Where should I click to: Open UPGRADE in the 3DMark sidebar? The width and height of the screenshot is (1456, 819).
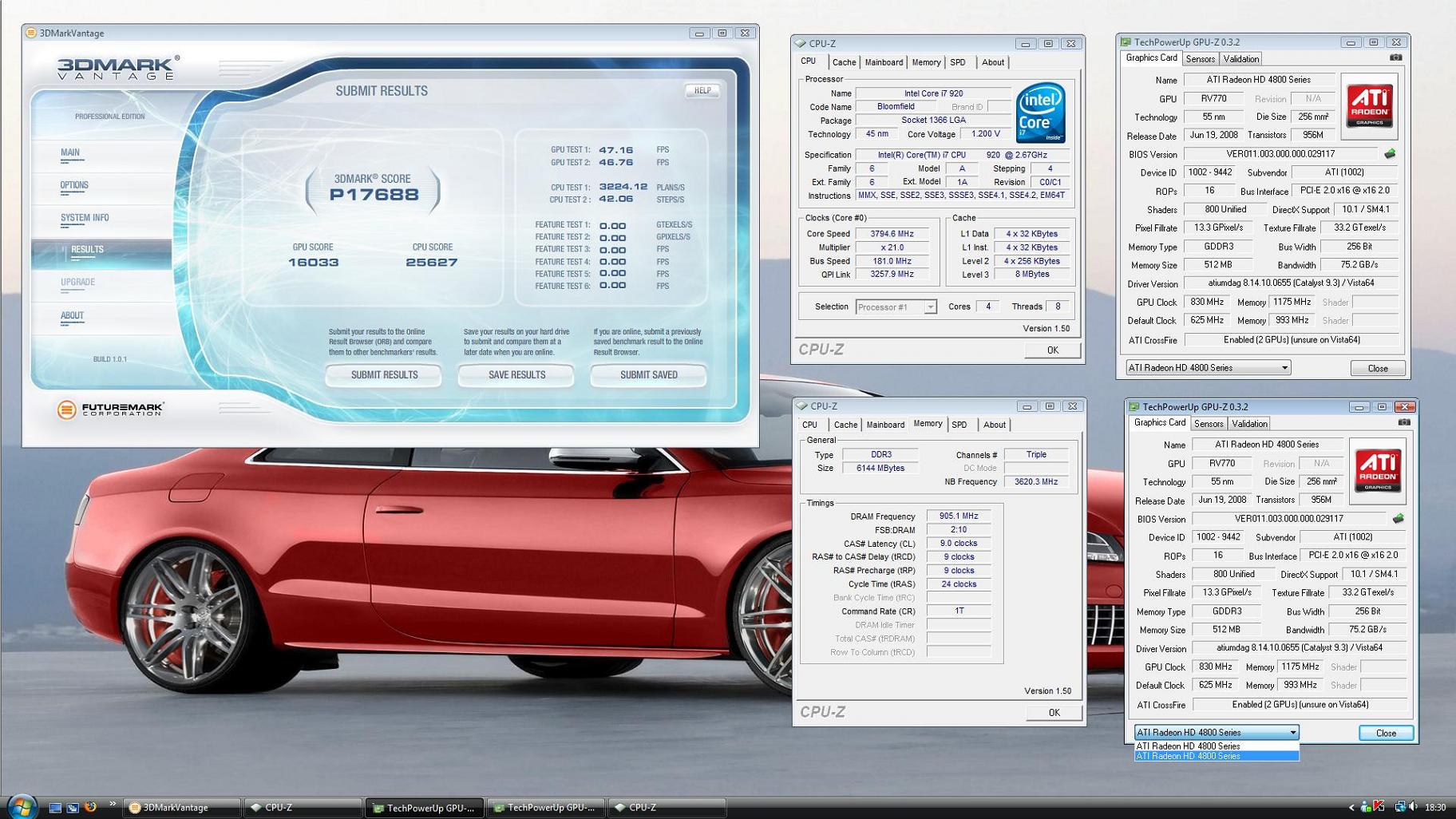click(77, 283)
